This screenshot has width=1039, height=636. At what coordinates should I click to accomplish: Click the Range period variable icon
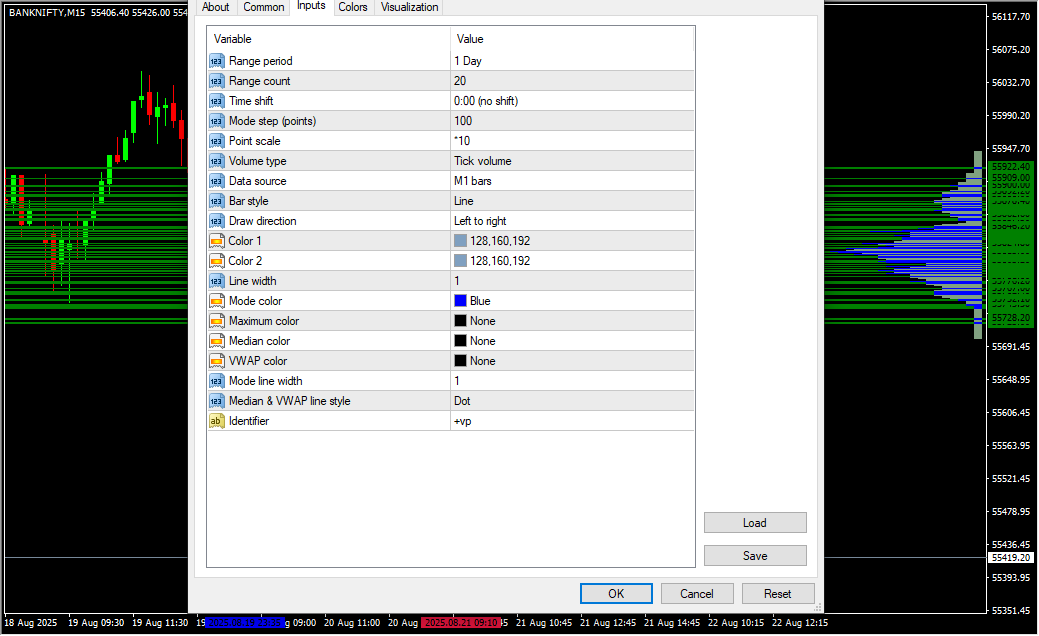coord(217,61)
